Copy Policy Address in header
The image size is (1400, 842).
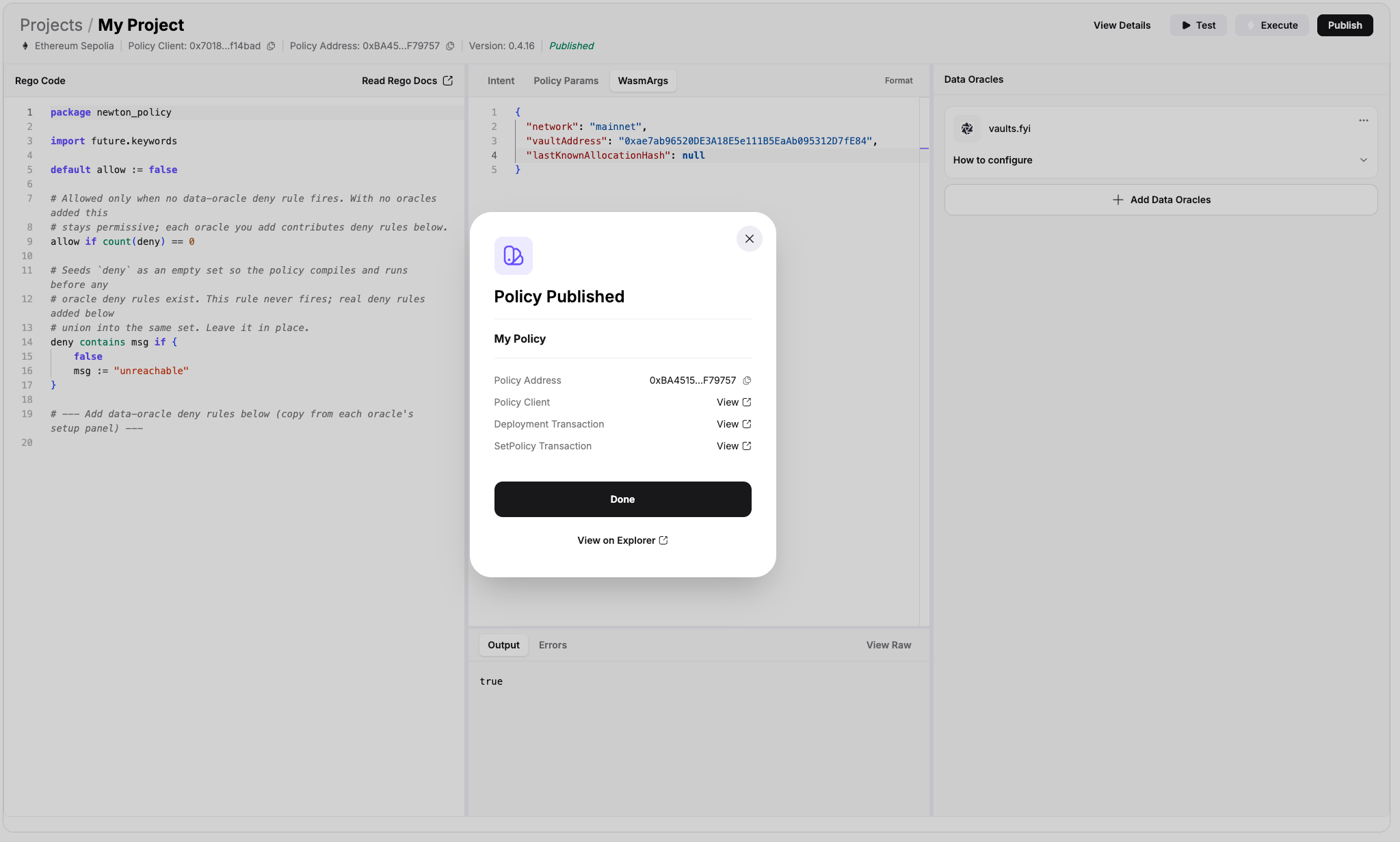click(450, 46)
